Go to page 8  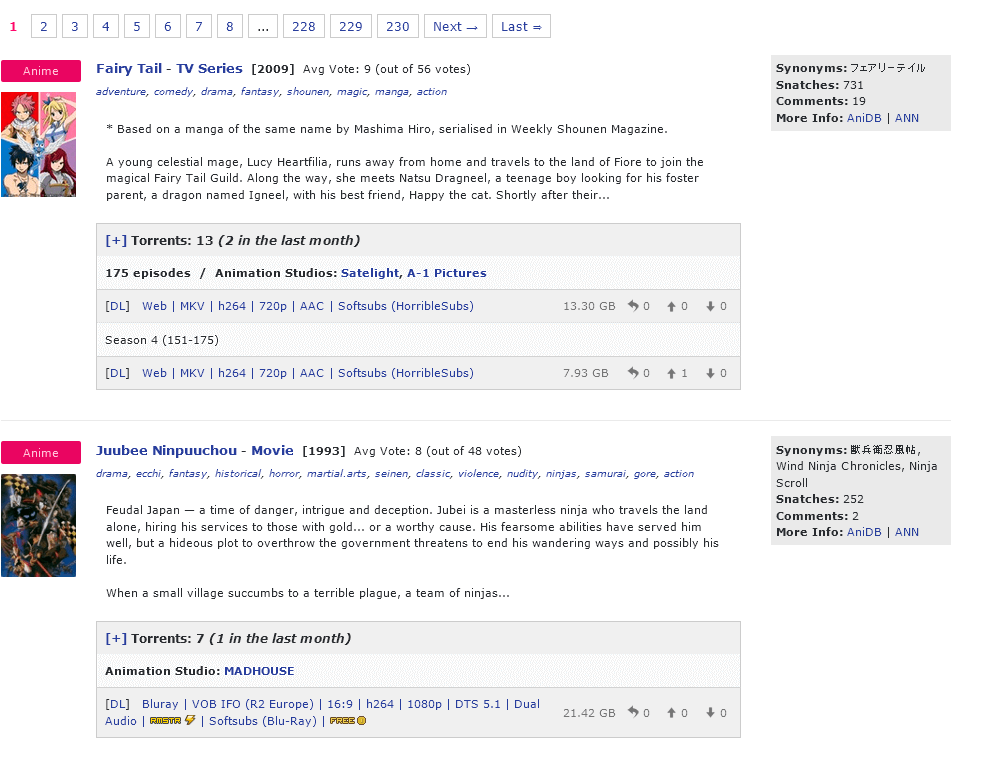tap(230, 26)
